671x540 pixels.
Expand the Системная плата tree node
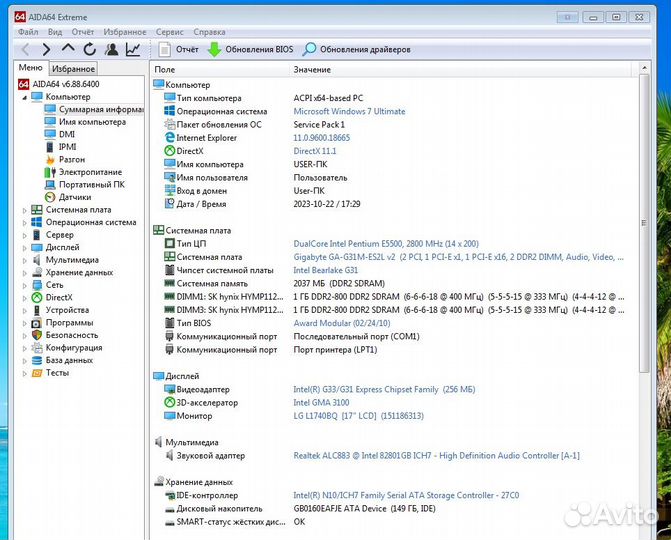[25, 210]
